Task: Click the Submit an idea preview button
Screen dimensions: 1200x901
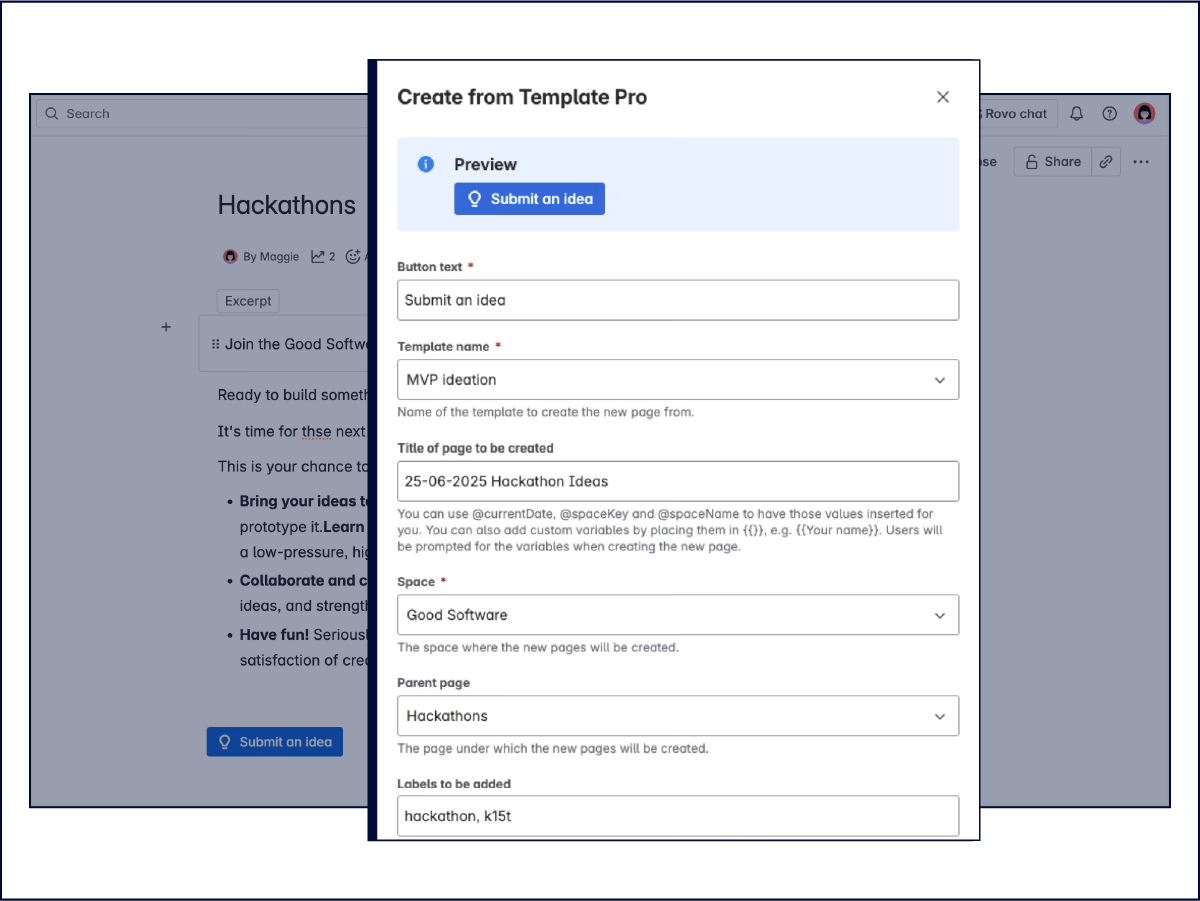Action: 529,199
